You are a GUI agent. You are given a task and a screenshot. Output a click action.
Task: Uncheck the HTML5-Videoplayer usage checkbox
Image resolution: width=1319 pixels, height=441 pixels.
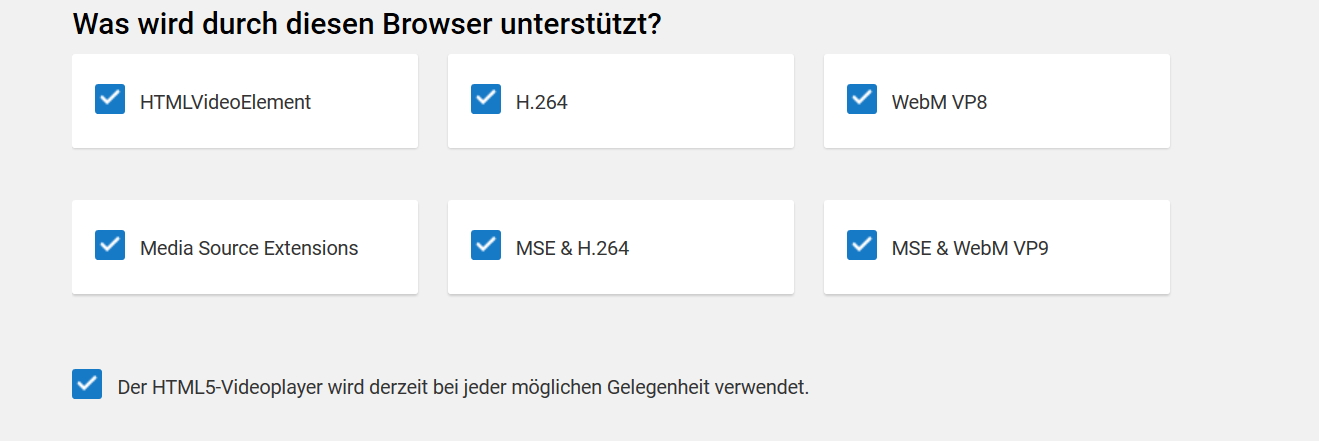pos(87,384)
